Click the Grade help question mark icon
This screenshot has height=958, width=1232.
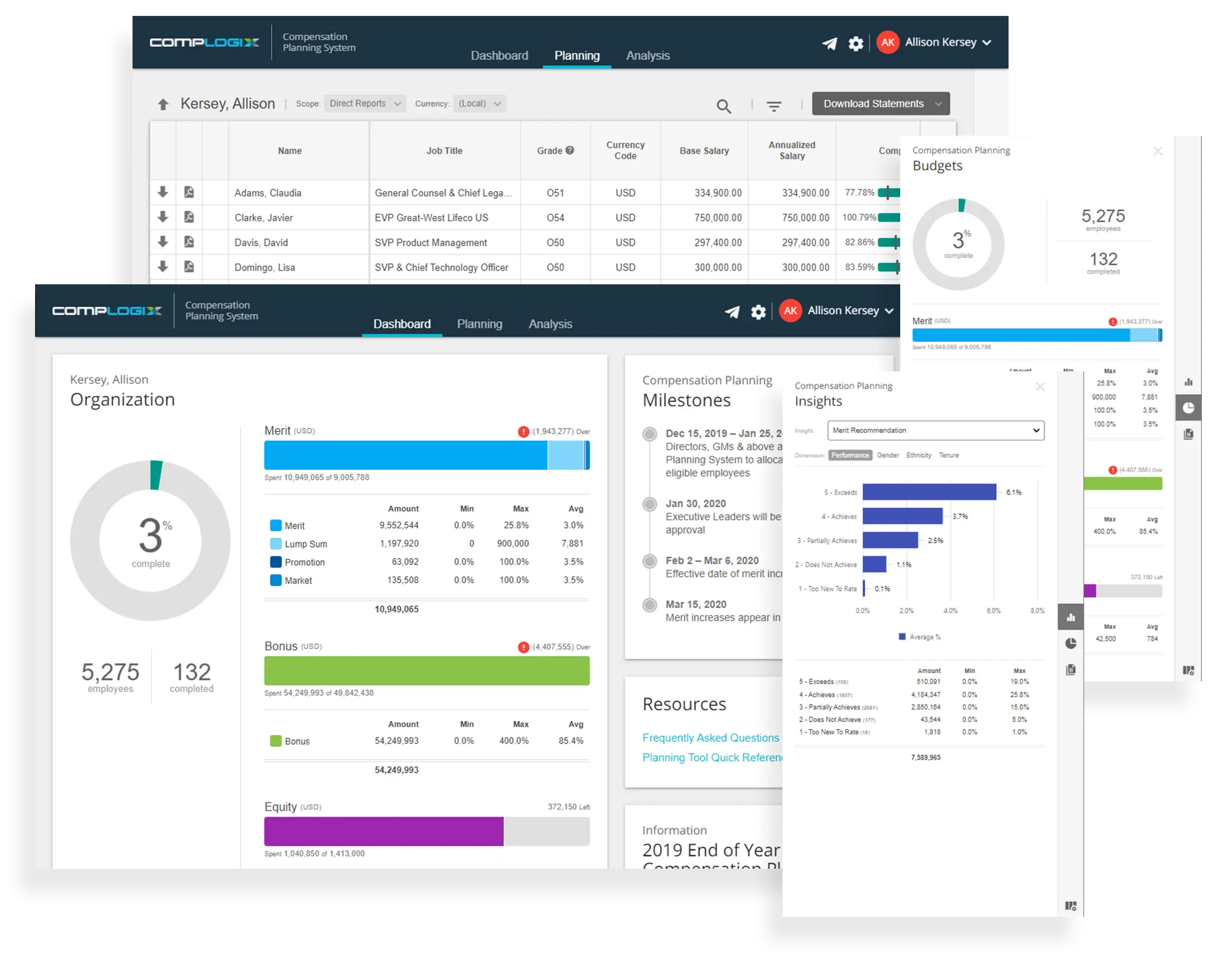(570, 150)
